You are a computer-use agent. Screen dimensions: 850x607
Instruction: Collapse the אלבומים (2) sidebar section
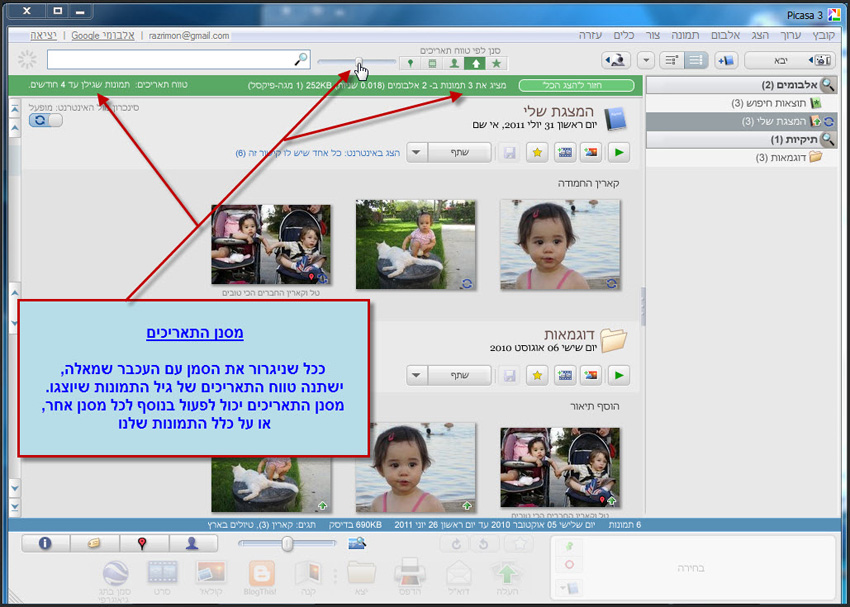pyautogui.click(x=742, y=85)
